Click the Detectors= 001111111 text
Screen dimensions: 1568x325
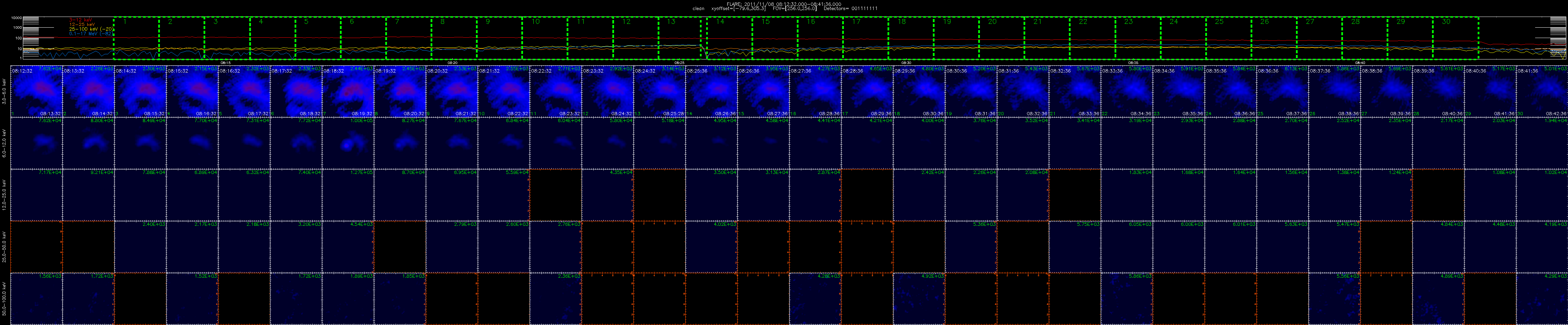click(x=850, y=9)
